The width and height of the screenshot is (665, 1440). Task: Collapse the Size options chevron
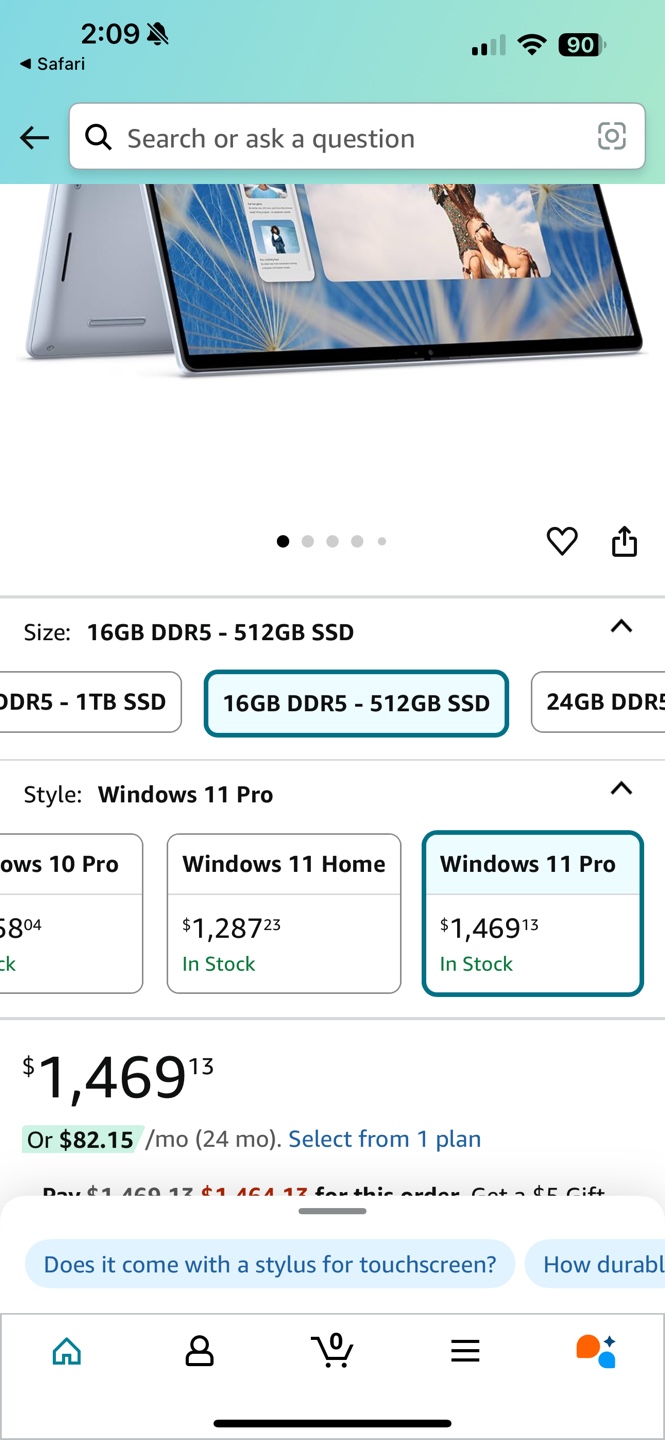(x=621, y=626)
